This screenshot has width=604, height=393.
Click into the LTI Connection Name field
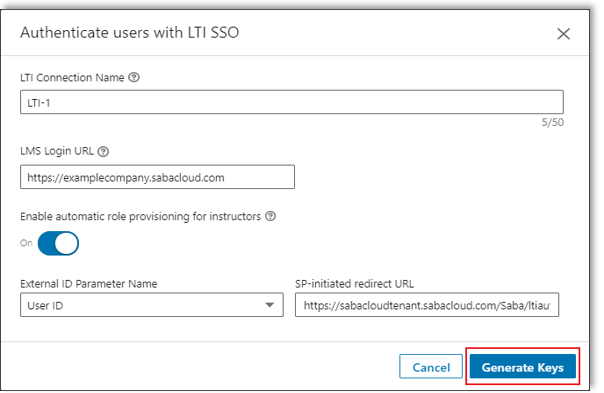point(292,102)
